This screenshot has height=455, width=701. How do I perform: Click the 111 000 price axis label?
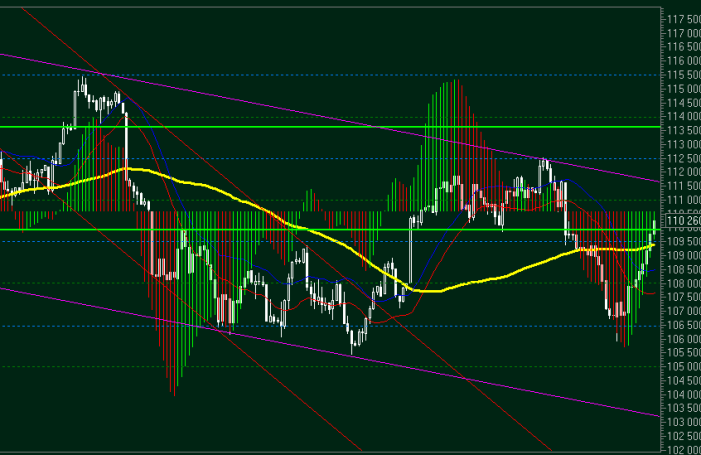pos(684,200)
